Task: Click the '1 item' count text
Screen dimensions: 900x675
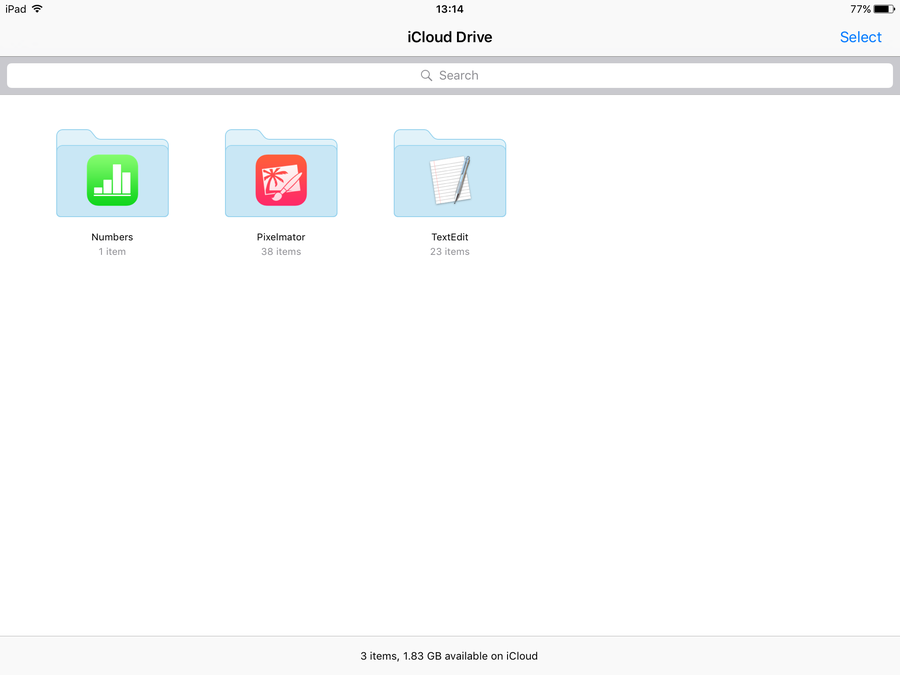Action: pyautogui.click(x=112, y=251)
